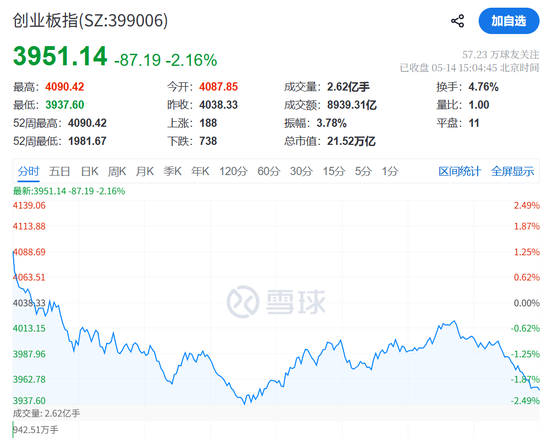Click the 3962.78 axis label

(29, 379)
